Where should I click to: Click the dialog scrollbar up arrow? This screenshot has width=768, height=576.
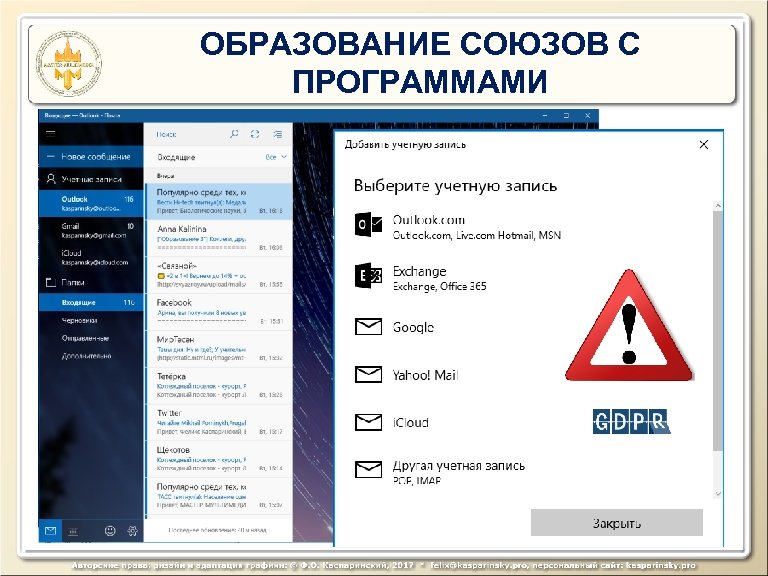(x=718, y=206)
